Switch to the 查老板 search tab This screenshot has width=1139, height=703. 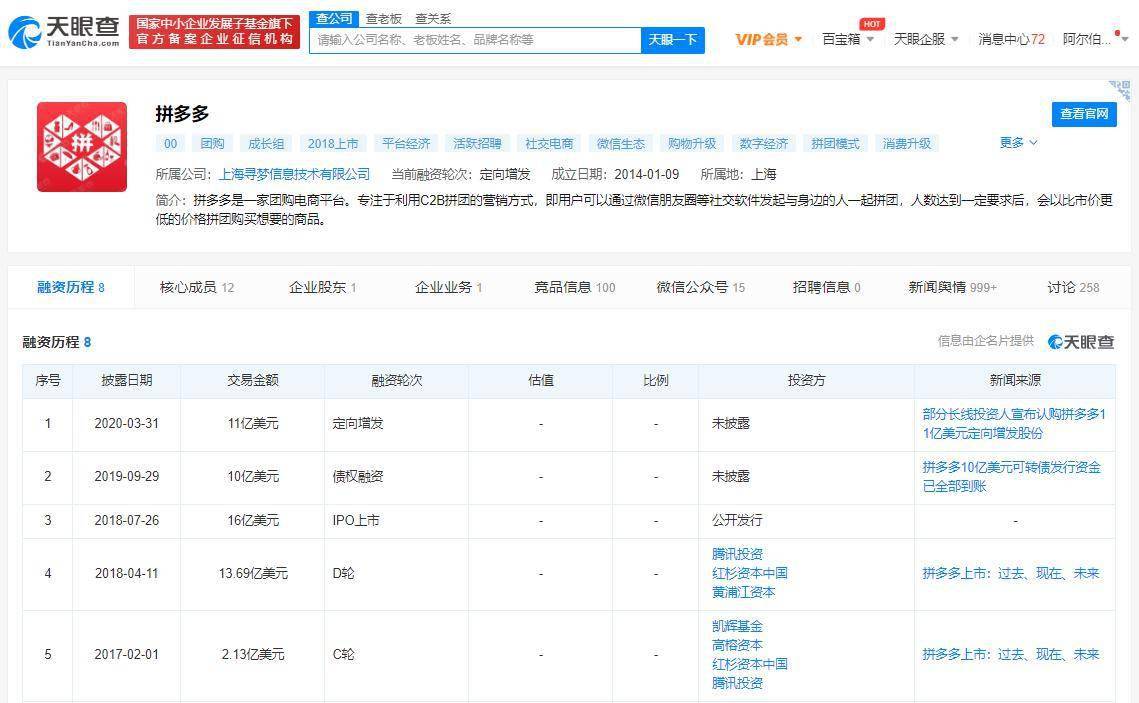[383, 18]
